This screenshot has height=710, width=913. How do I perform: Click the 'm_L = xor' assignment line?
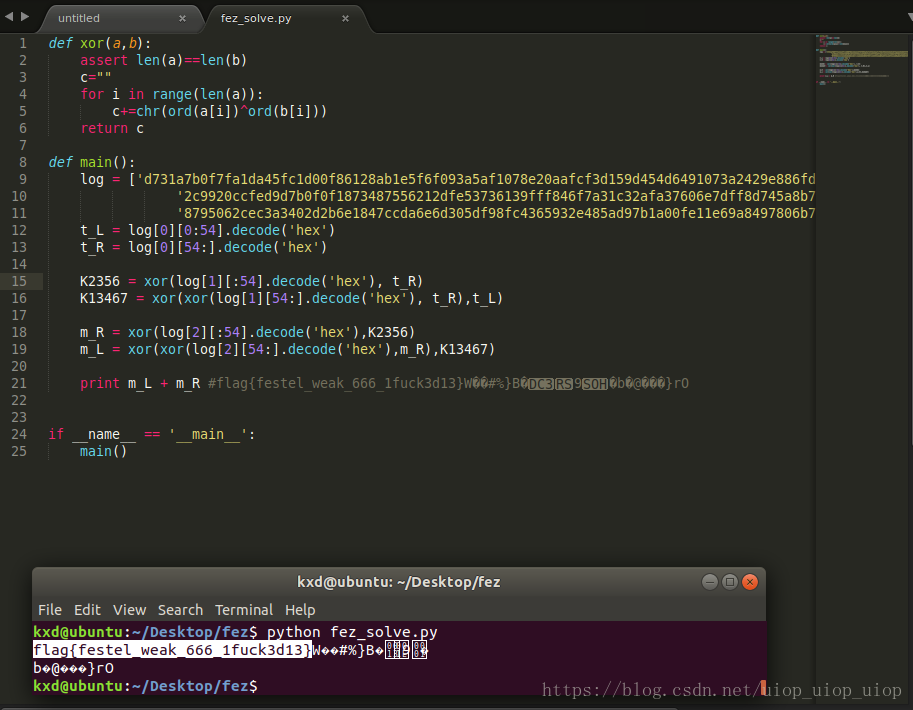coord(288,349)
